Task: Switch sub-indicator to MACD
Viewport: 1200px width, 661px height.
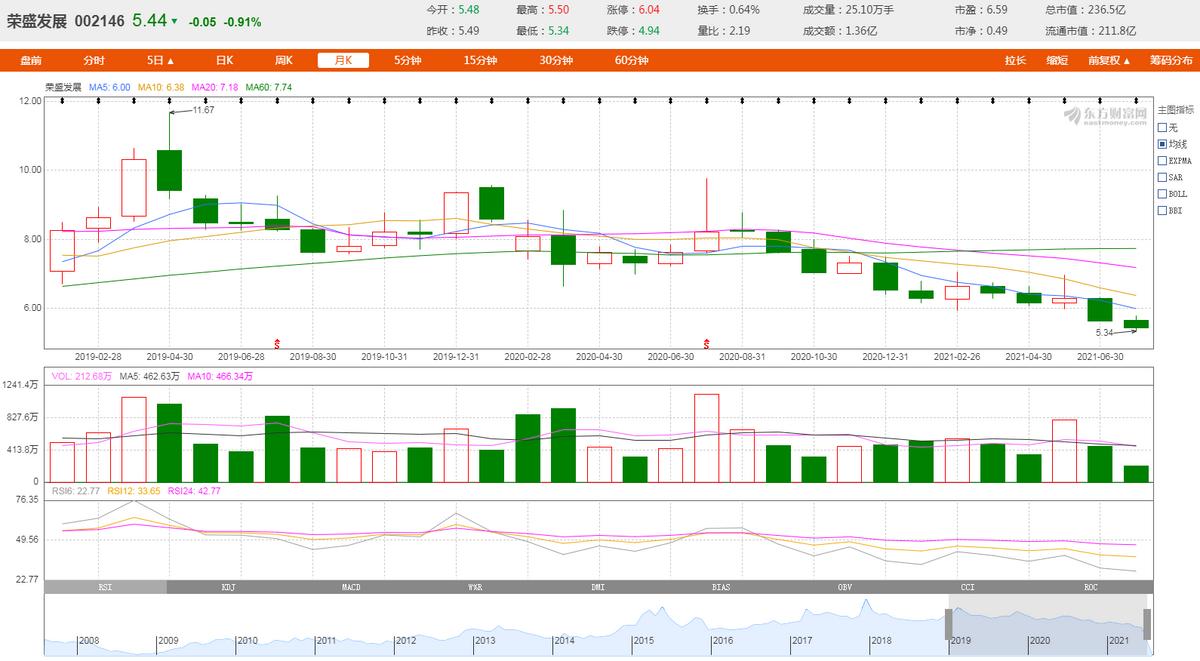Action: click(x=351, y=587)
